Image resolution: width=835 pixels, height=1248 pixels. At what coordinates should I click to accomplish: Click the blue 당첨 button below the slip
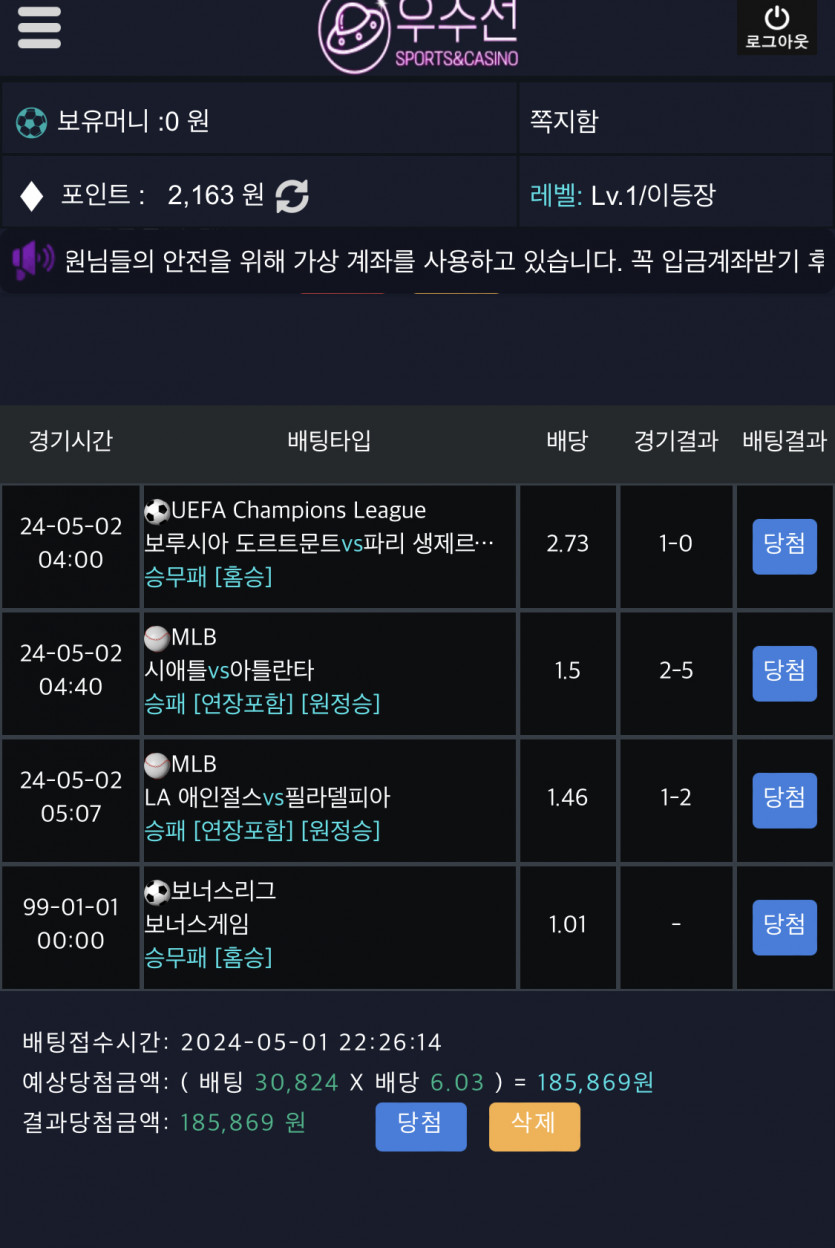421,1127
